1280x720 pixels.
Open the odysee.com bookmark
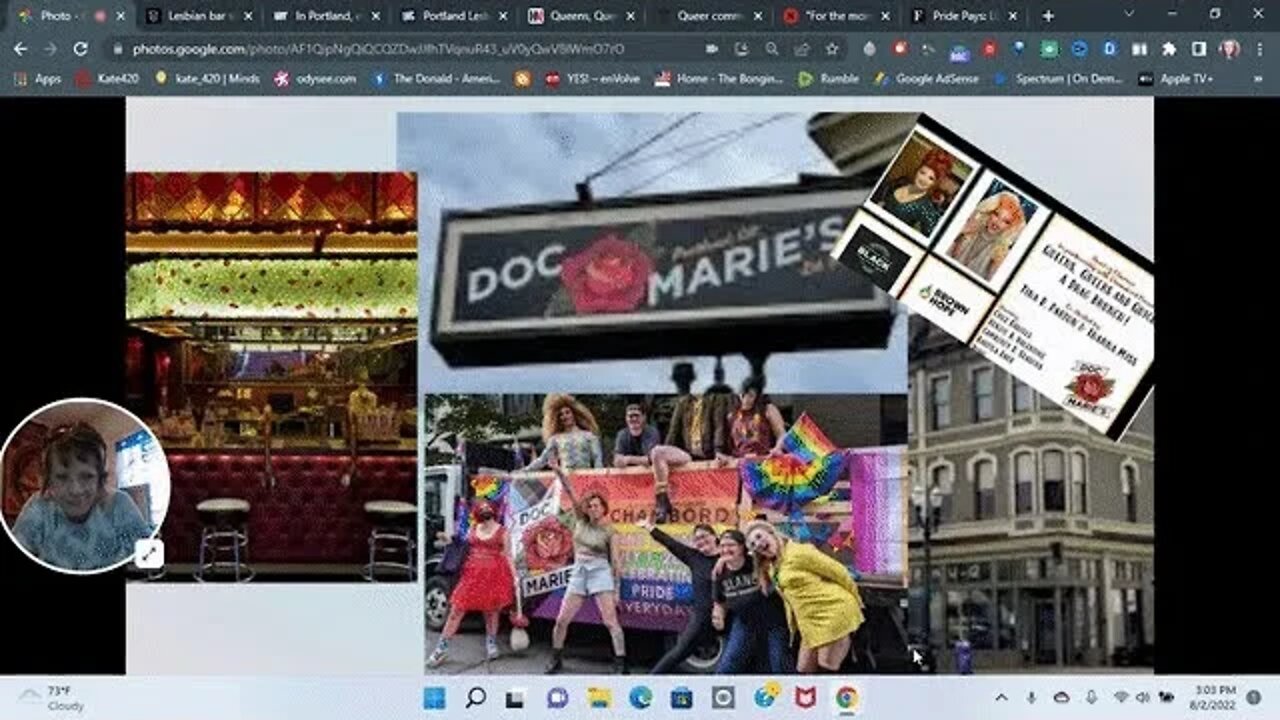(x=316, y=79)
